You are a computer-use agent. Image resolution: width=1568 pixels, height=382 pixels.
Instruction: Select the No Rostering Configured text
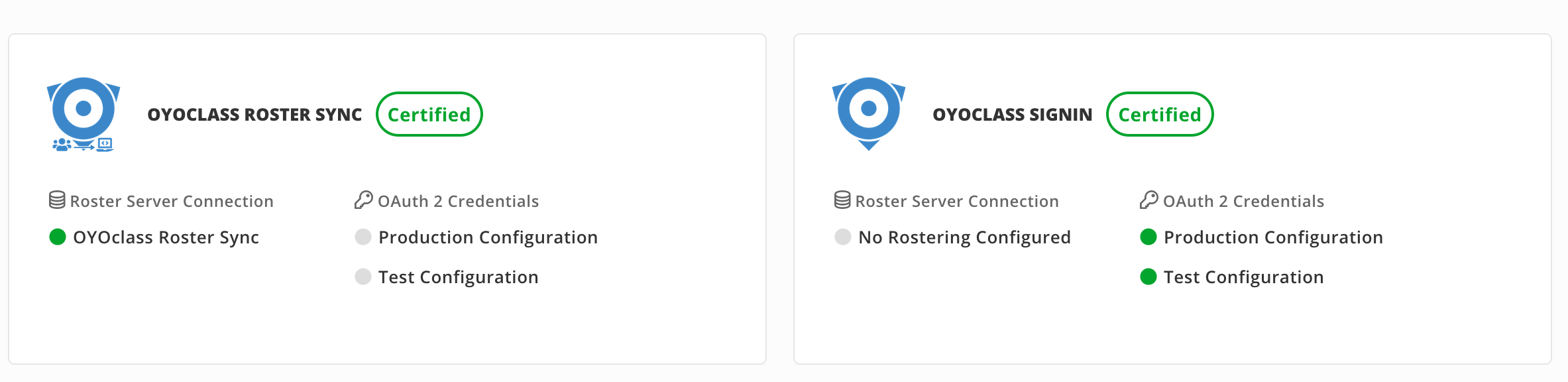(x=964, y=237)
